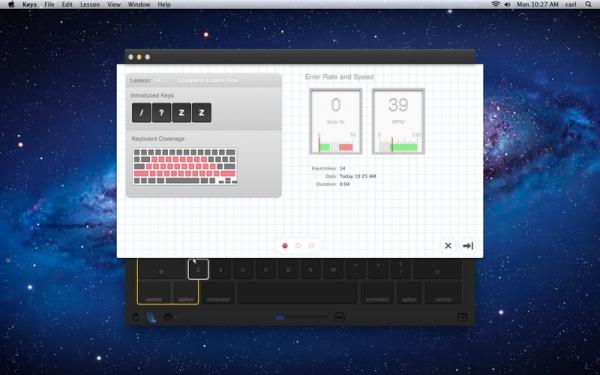Select the first red page indicator dot
The height and width of the screenshot is (375, 600).
click(285, 246)
